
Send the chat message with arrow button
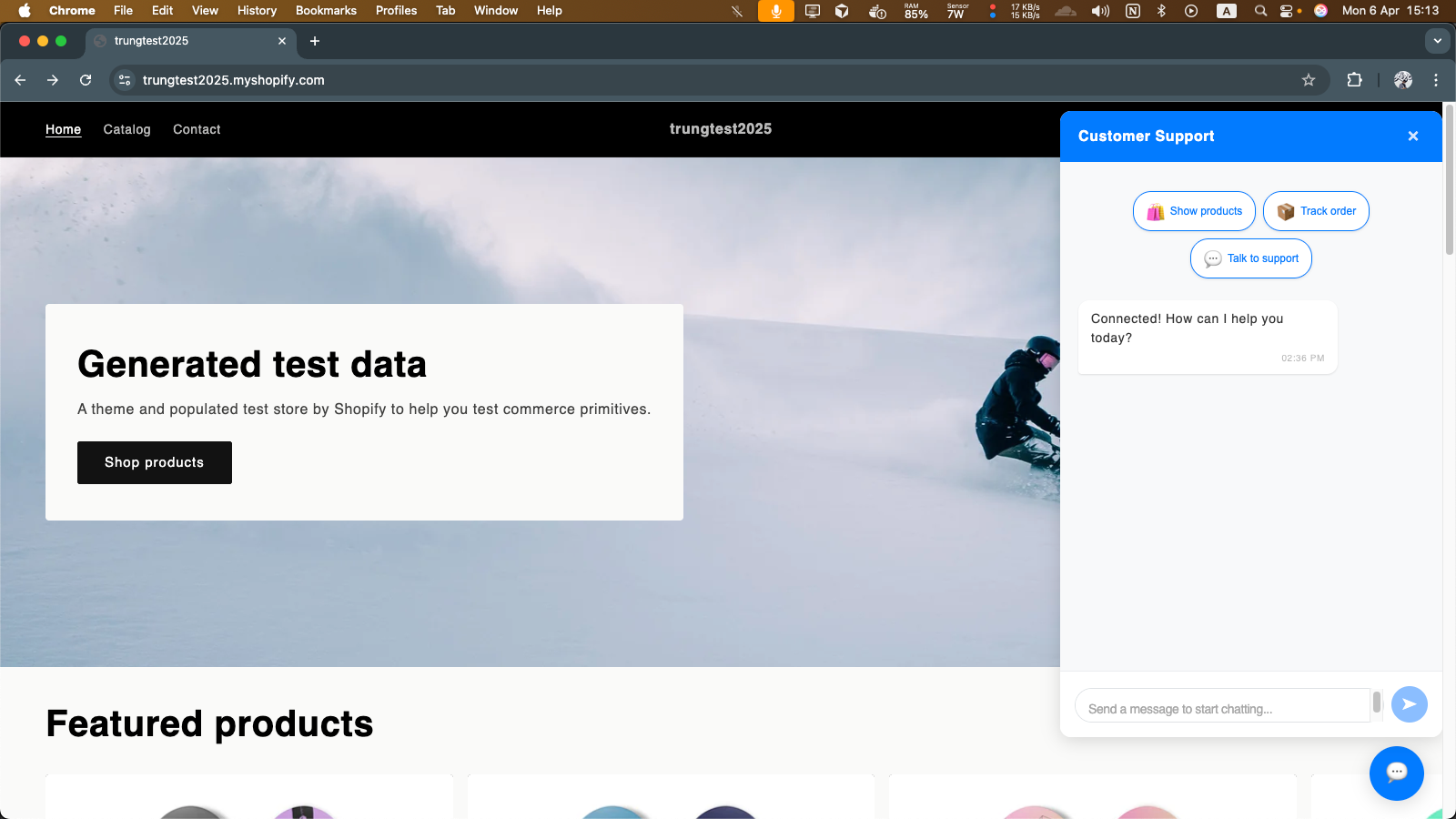pyautogui.click(x=1409, y=704)
